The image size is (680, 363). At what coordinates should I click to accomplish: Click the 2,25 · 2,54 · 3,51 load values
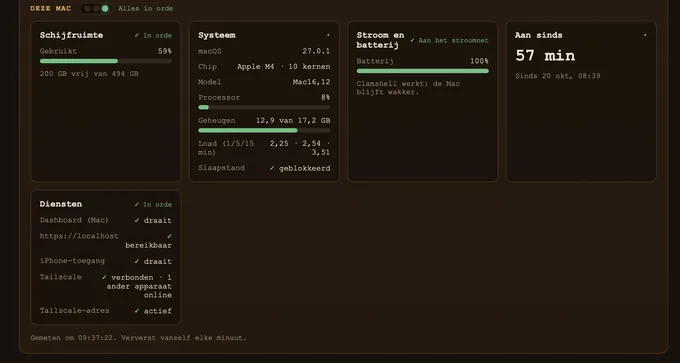point(300,148)
